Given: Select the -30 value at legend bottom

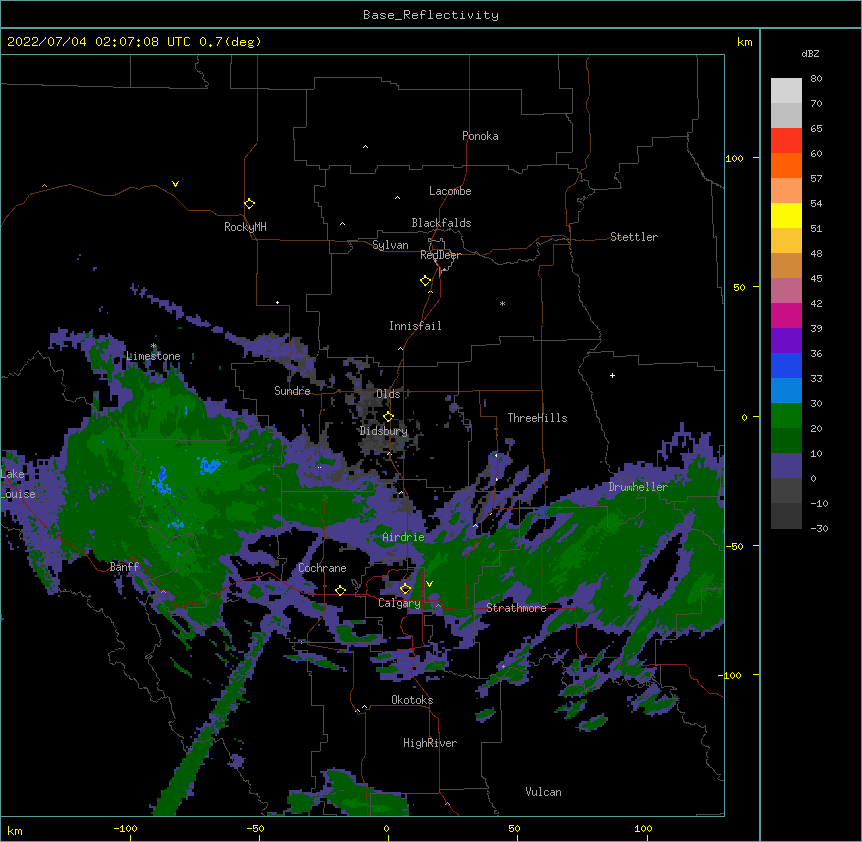Looking at the screenshot, I should tap(819, 528).
